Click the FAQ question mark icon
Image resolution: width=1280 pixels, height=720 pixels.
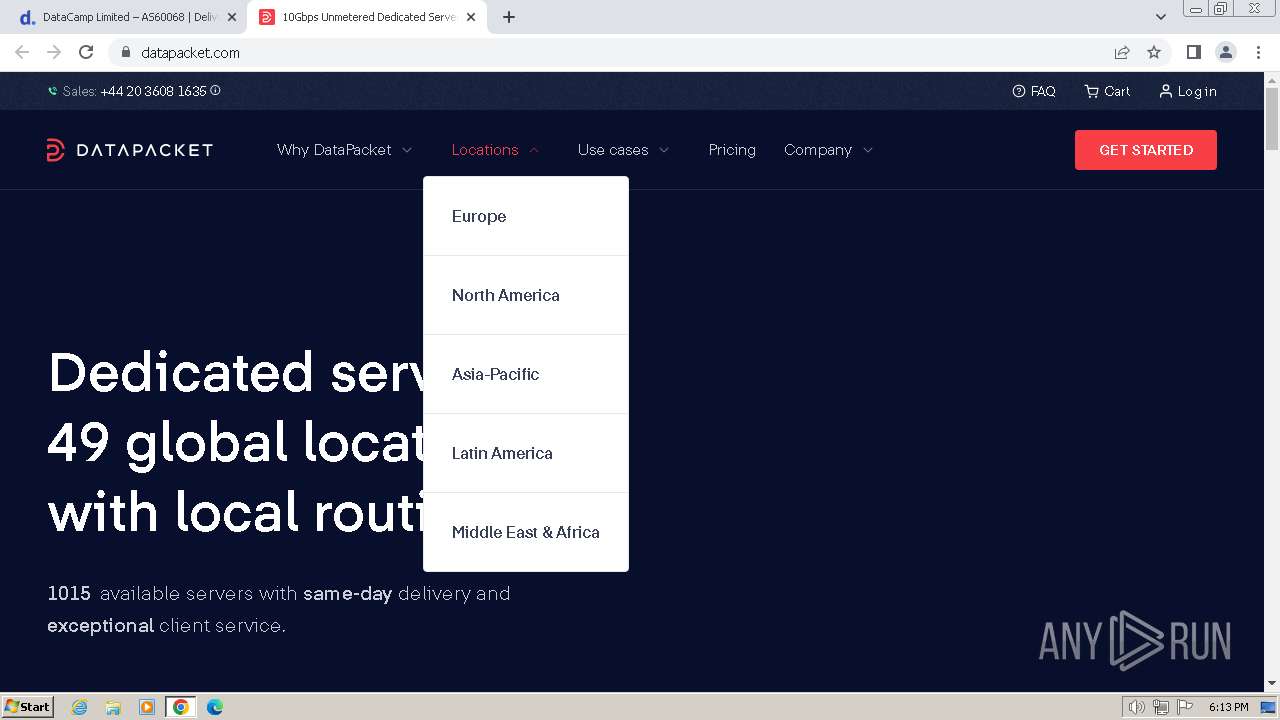click(1019, 91)
